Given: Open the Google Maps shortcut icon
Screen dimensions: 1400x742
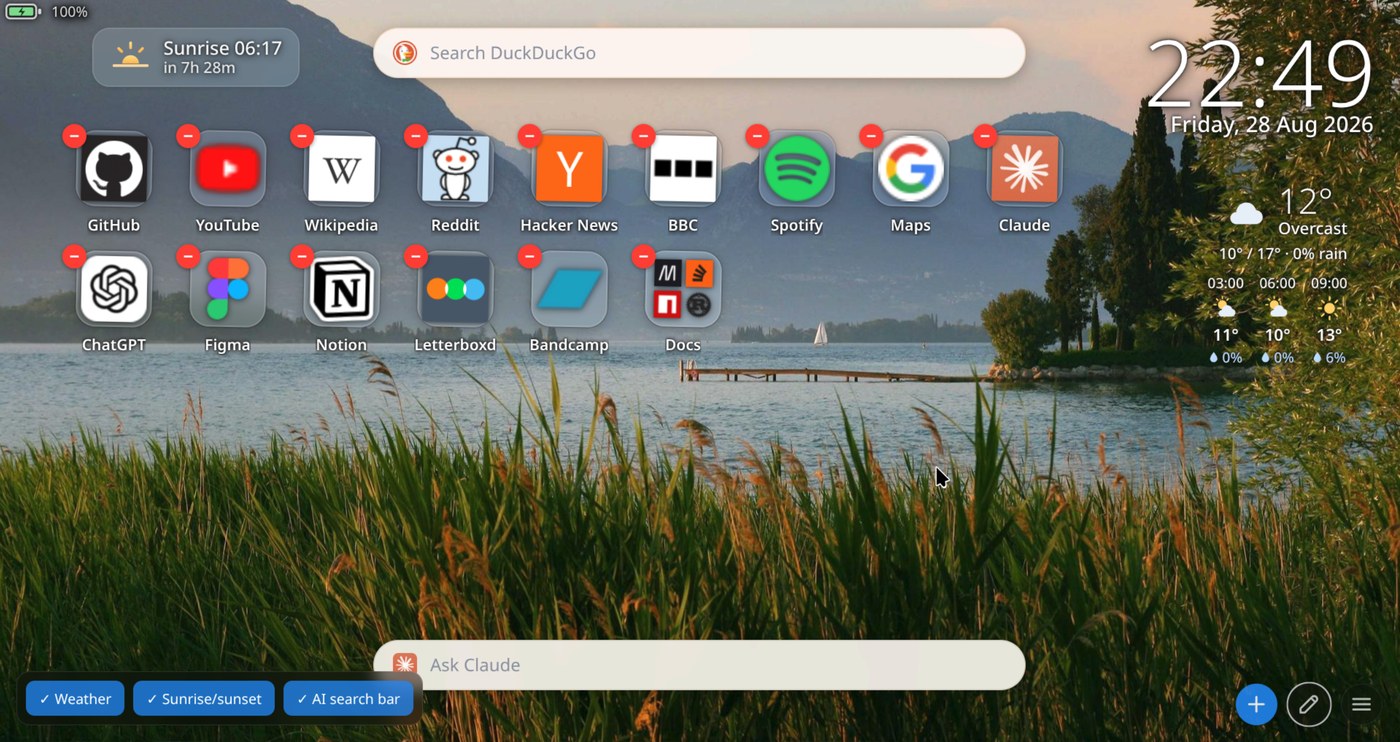Looking at the screenshot, I should pyautogui.click(x=911, y=169).
